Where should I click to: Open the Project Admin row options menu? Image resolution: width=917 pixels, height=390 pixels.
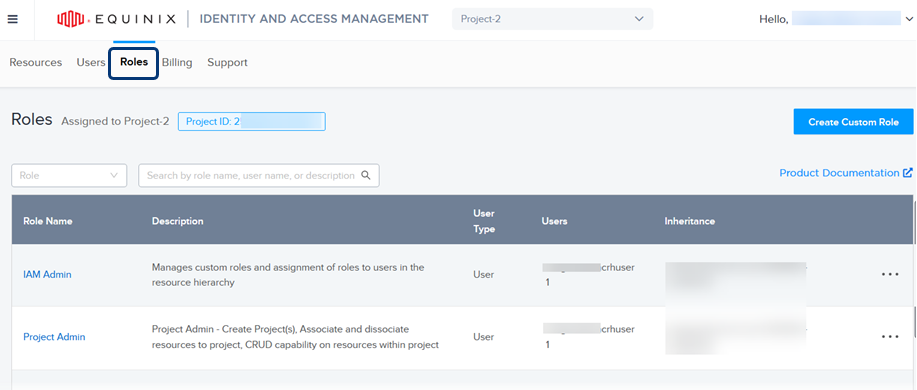pos(890,337)
